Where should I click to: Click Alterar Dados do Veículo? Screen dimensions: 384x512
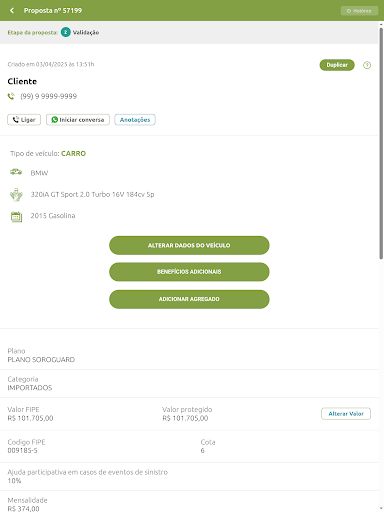[189, 245]
